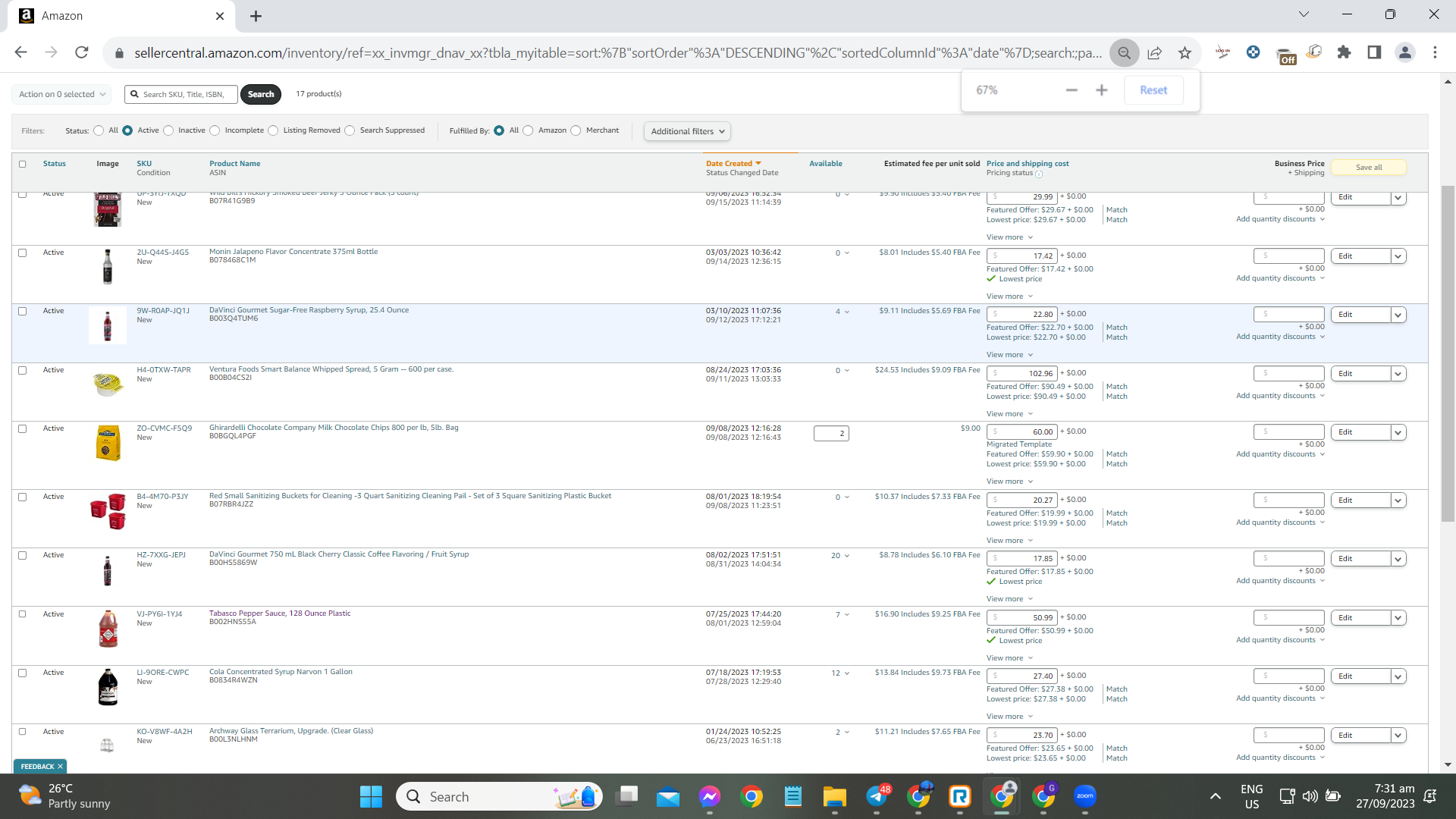
Task: Launch File Explorer from taskbar
Action: point(835,796)
